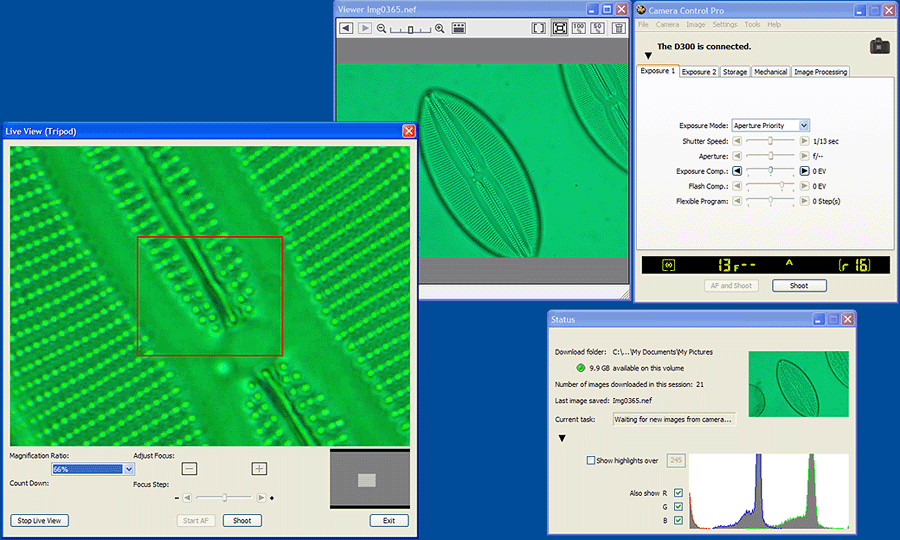Viewport: 900px width, 540px height.
Task: Click Shutter Speed slider
Action: 770,141
